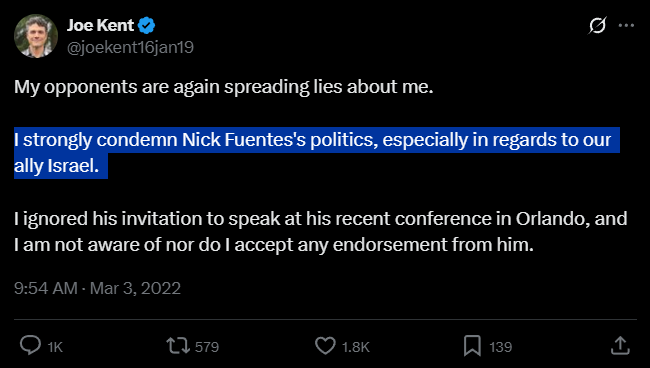Click the highlighted "I strongly condemn" sentence

pos(317,153)
